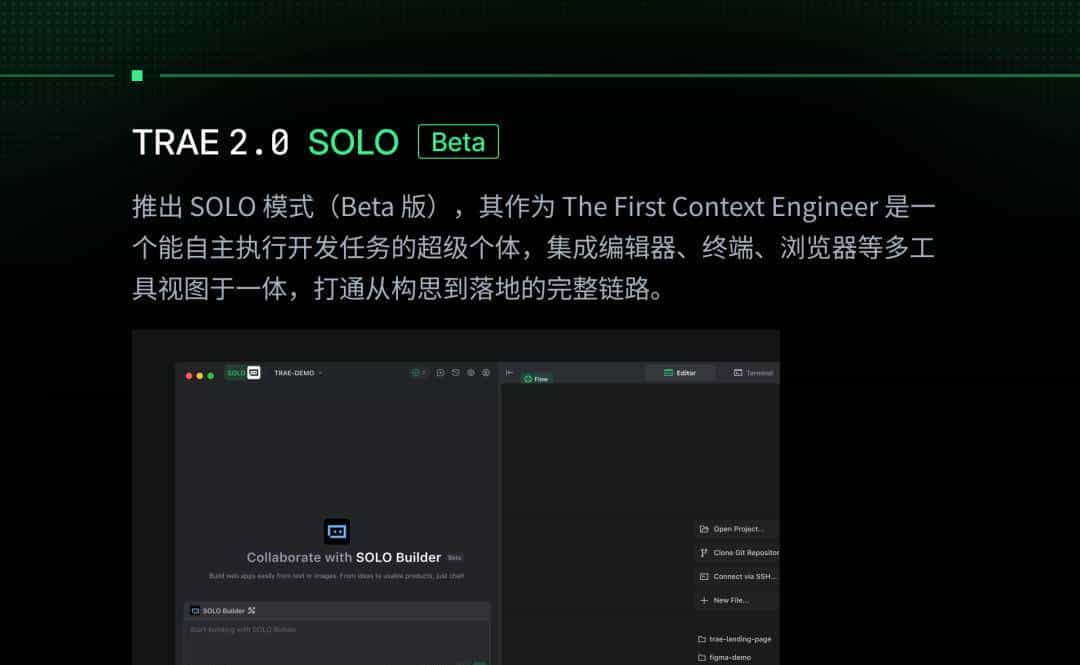Click the trae-landing-page folder icon
Screen dimensions: 1080x665
click(702, 639)
